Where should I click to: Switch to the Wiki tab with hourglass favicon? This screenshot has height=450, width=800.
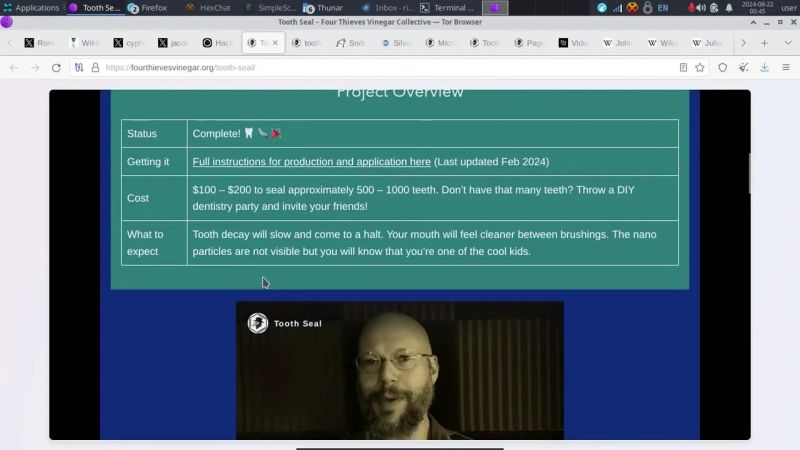coord(84,43)
